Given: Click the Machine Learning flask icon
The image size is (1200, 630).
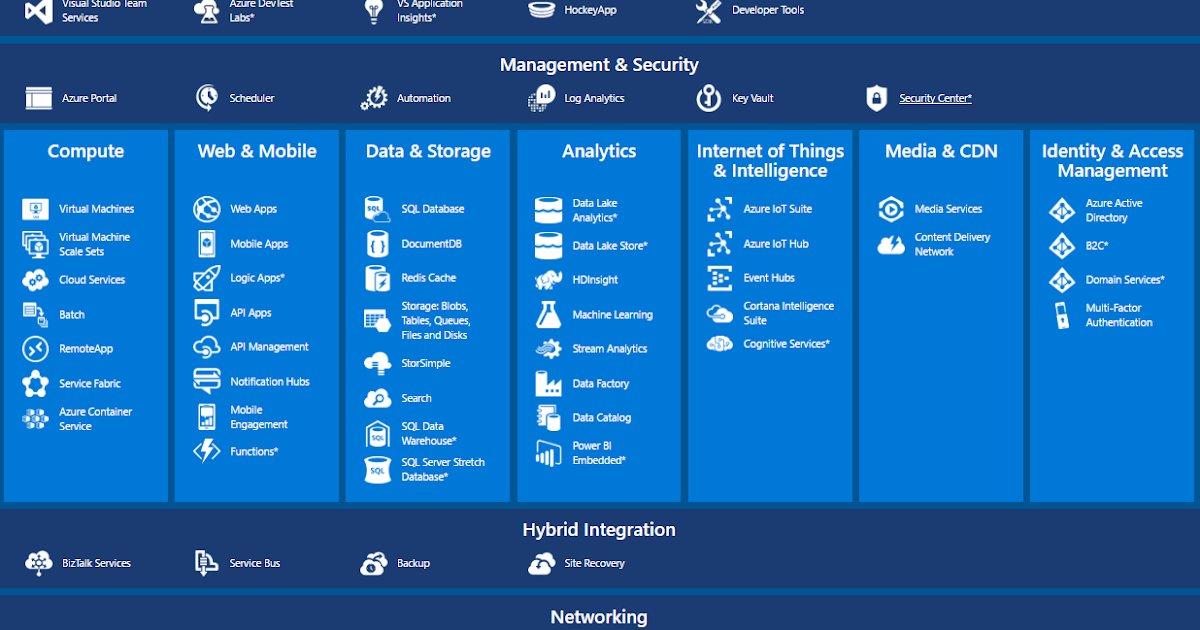Looking at the screenshot, I should point(547,314).
